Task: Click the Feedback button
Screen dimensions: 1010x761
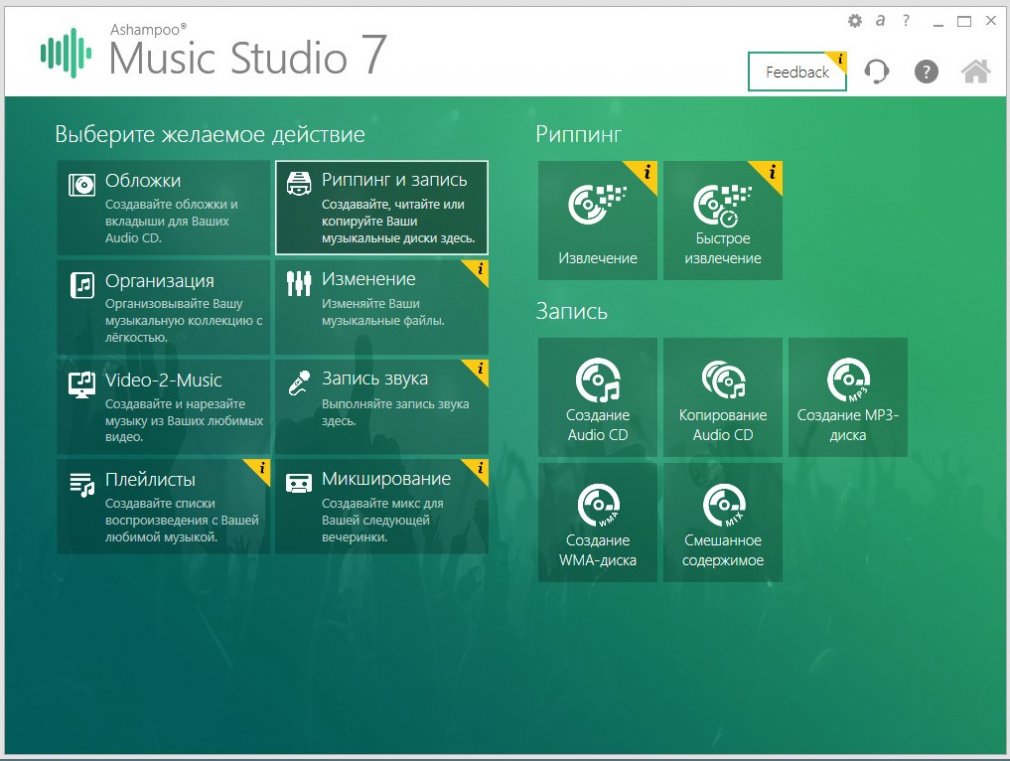Action: [x=797, y=72]
